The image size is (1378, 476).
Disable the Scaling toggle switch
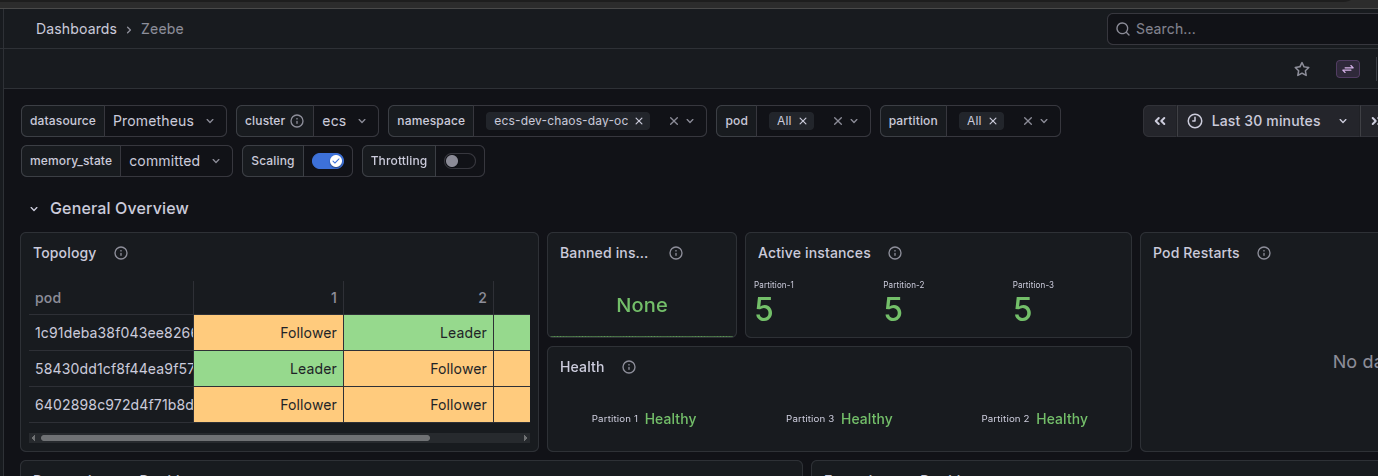pos(328,161)
